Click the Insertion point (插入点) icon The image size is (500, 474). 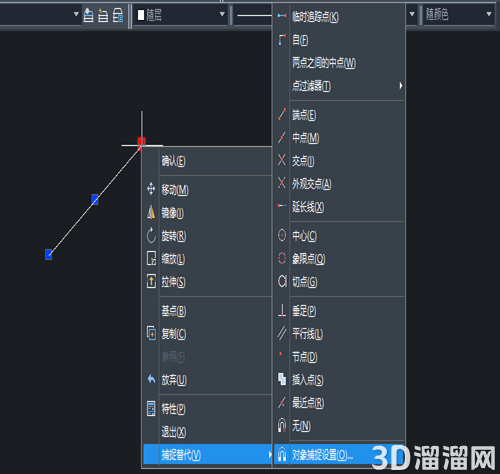pos(282,379)
